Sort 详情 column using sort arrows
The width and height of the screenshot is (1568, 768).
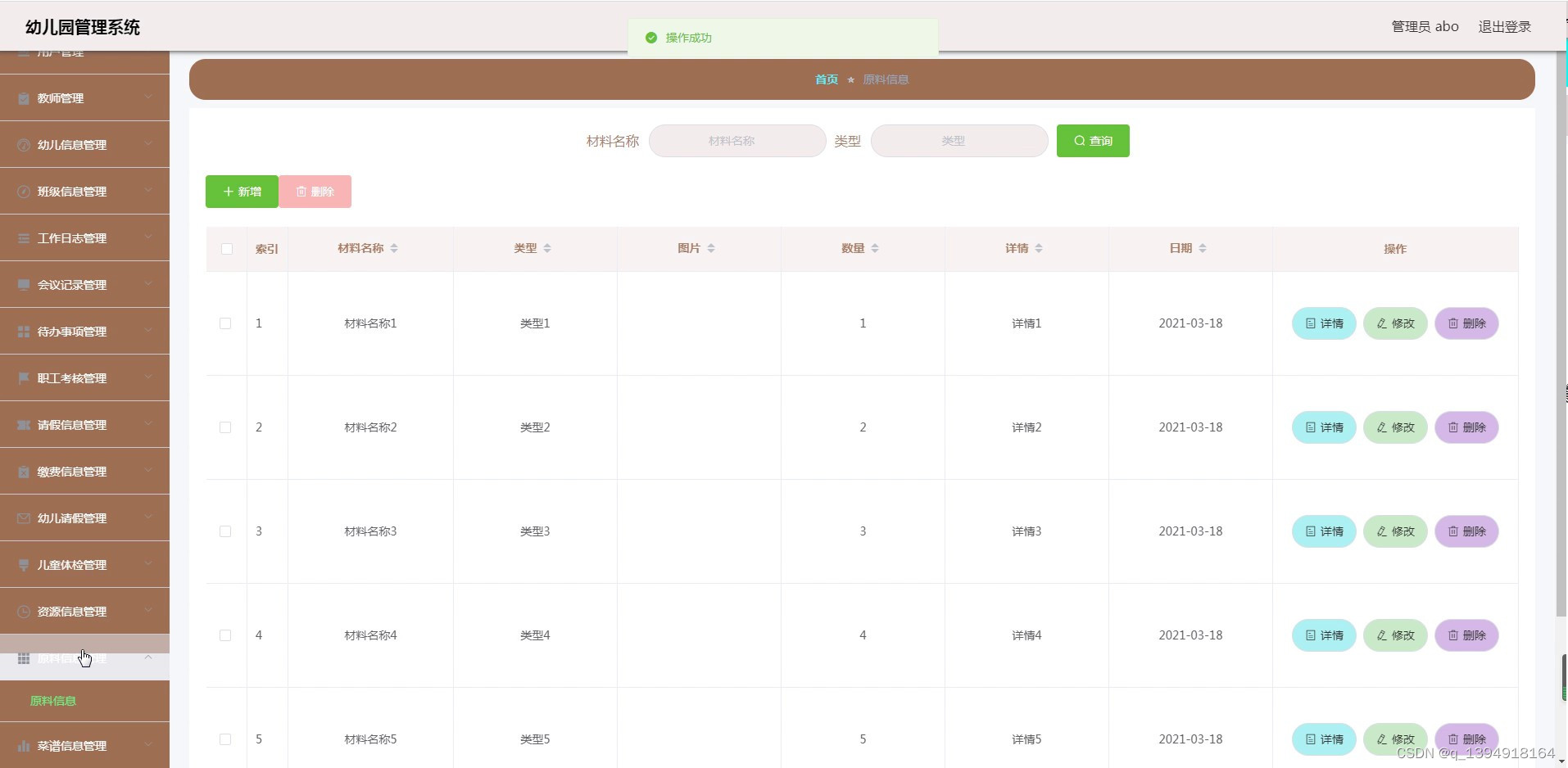pyautogui.click(x=1039, y=248)
